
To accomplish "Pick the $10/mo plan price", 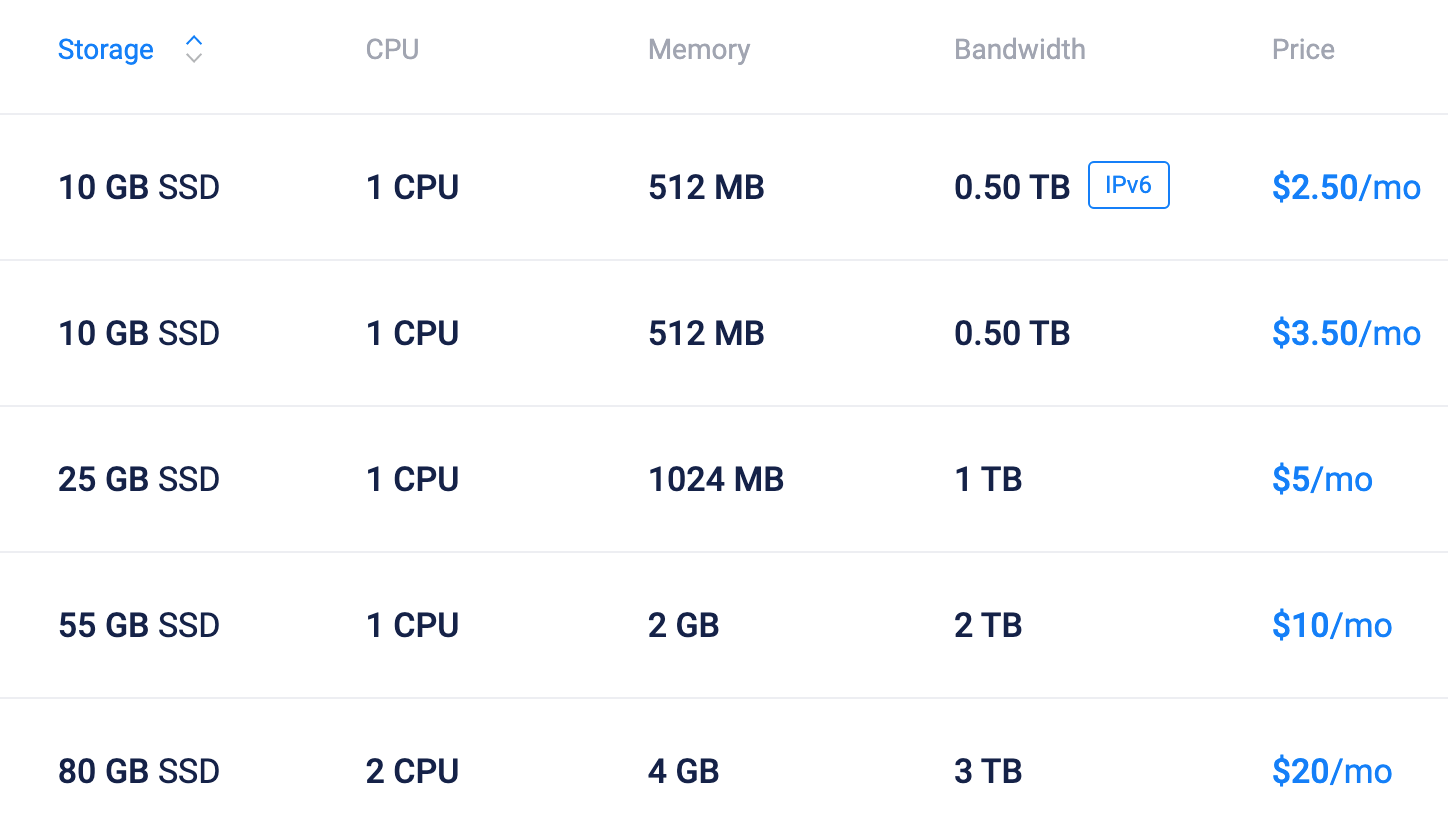I will click(1332, 625).
